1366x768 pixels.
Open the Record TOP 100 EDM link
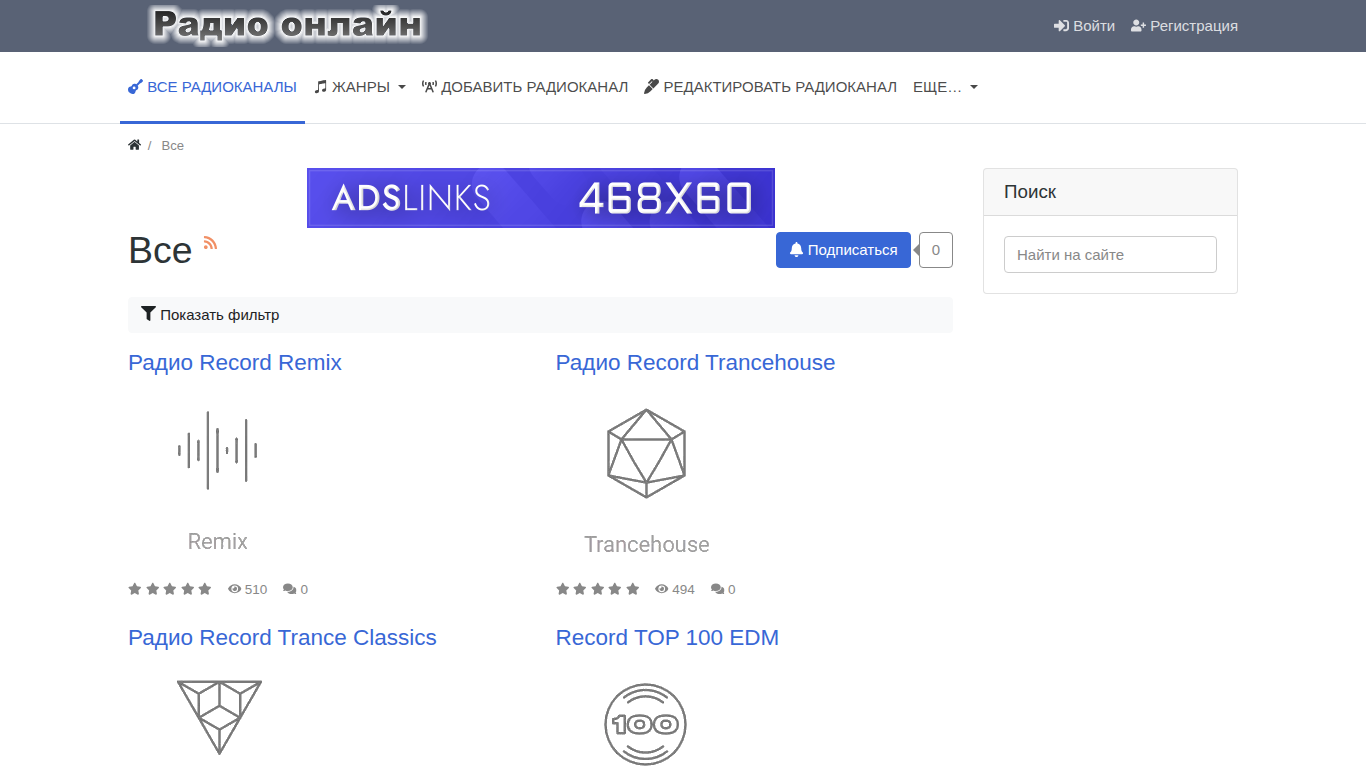667,638
